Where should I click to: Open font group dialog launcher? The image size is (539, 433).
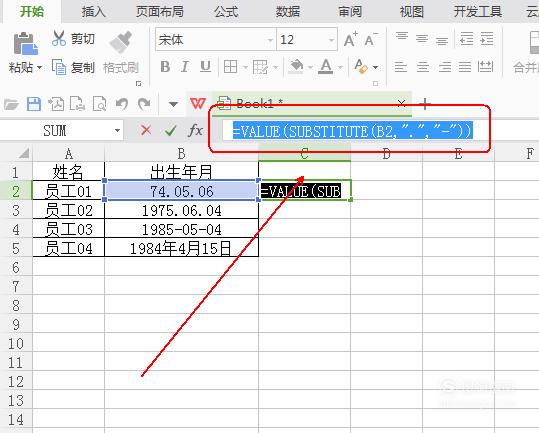(x=375, y=83)
